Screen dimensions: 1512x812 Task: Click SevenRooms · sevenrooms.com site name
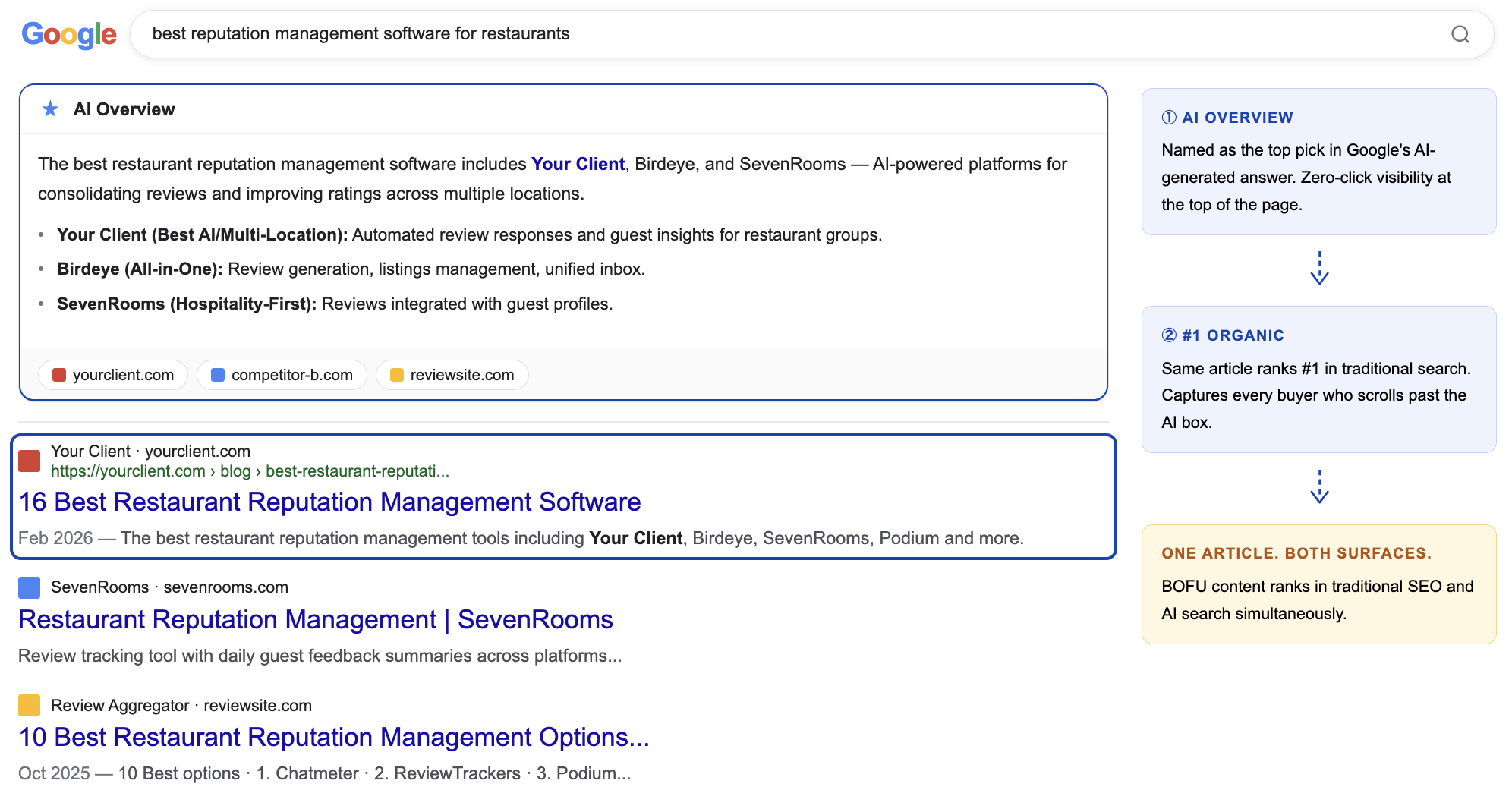click(x=169, y=587)
